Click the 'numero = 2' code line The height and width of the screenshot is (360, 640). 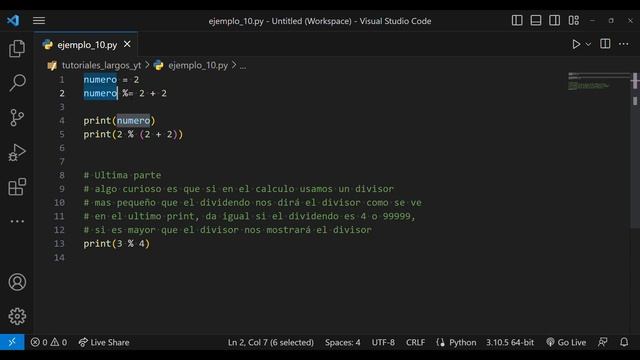pyautogui.click(x=111, y=80)
